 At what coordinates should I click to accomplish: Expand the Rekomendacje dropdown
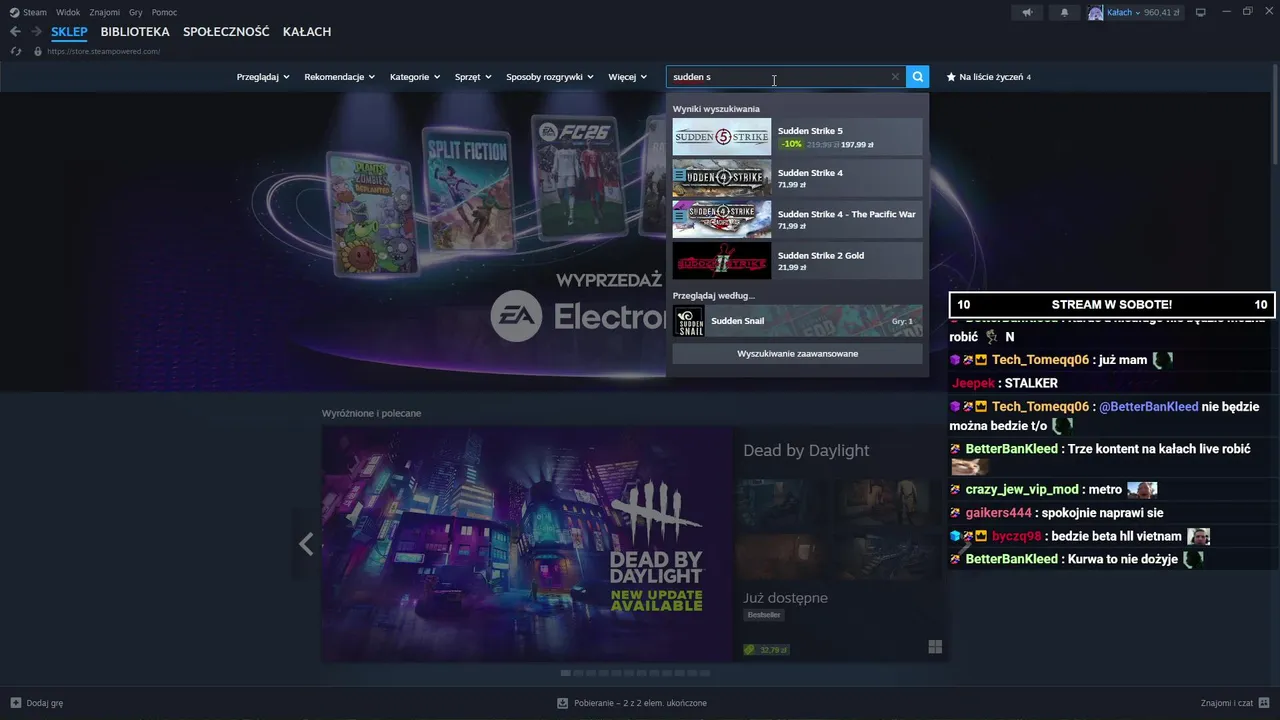339,77
